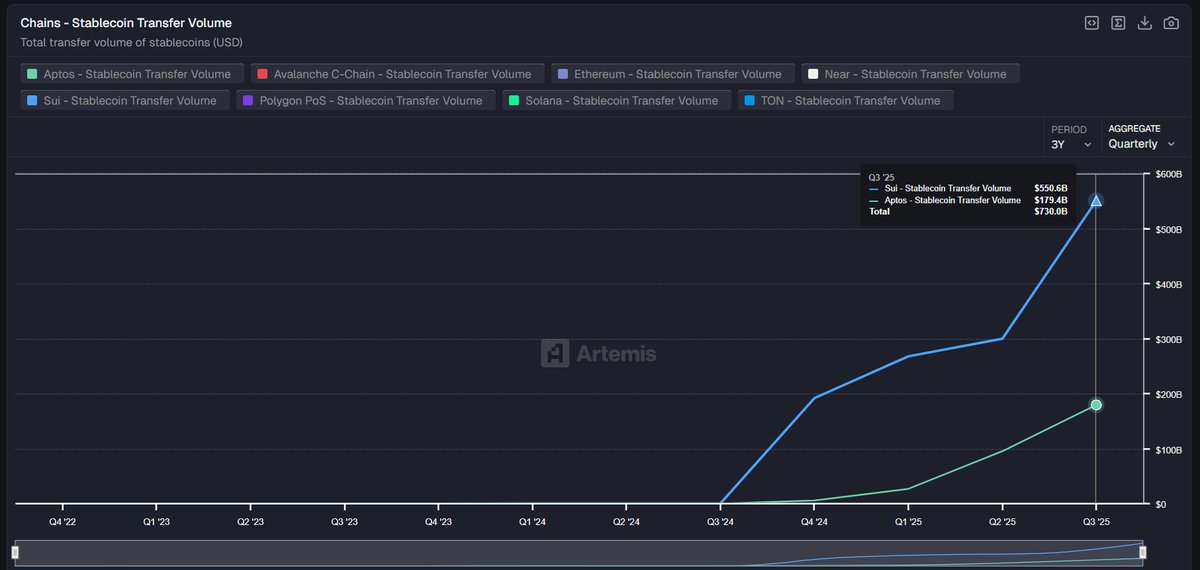Click the Q1 '23 x-axis label
Screen dimensions: 1200x570
pos(156,522)
